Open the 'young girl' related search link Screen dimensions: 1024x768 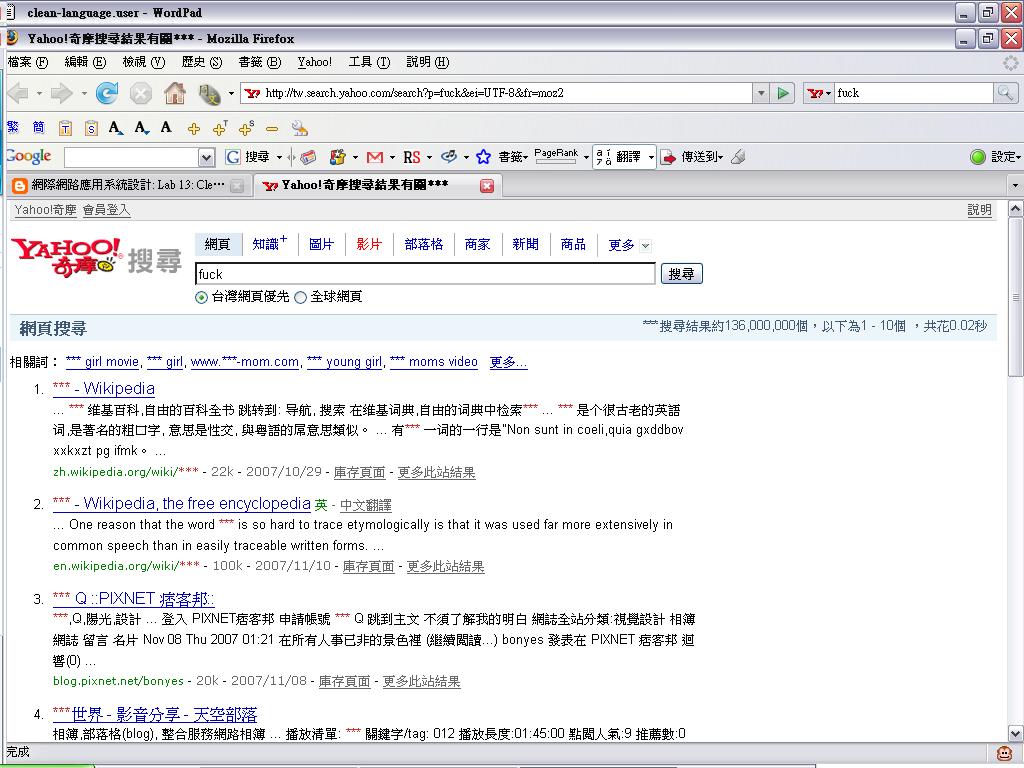pos(344,362)
